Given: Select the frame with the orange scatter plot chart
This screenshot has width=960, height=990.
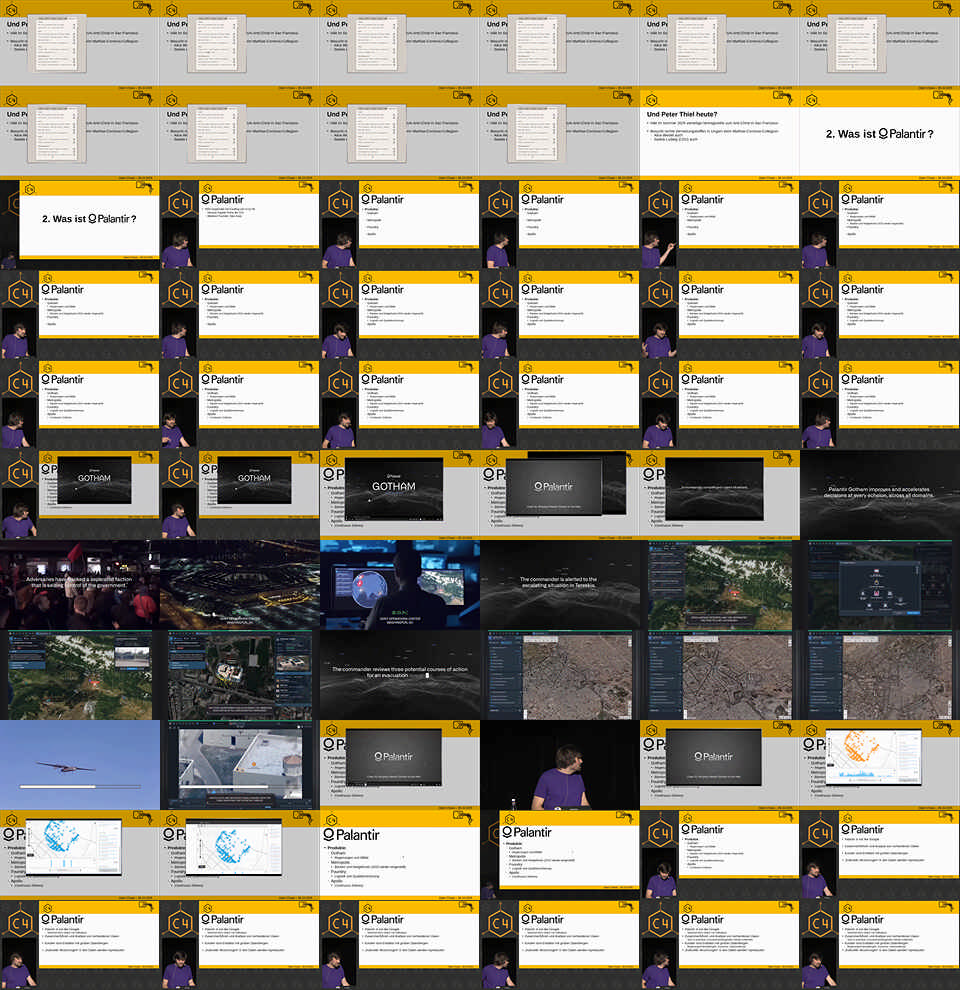Looking at the screenshot, I should point(879,764).
